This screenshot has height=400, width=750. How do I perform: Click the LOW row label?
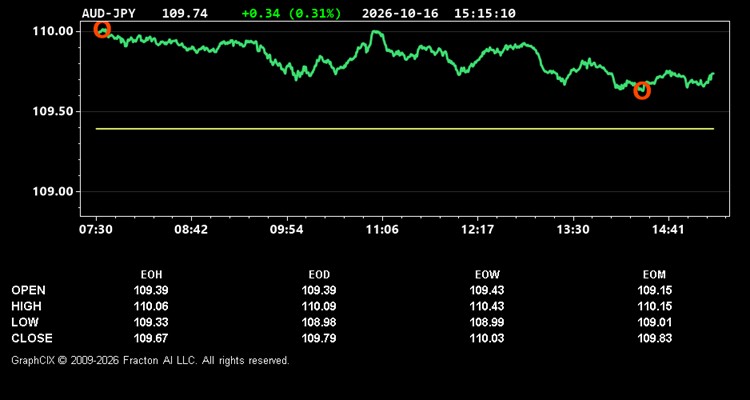[x=25, y=322]
